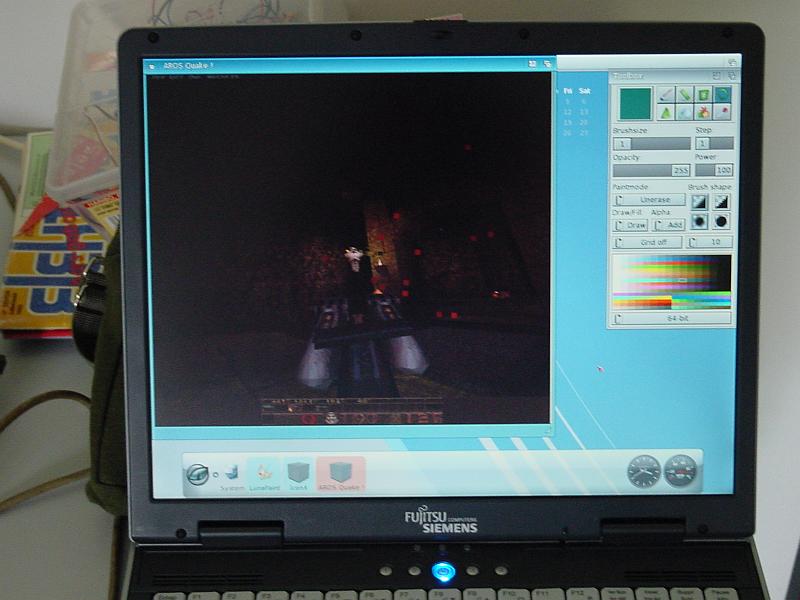
Task: Cycle the grid size button showing 10
Action: (710, 242)
